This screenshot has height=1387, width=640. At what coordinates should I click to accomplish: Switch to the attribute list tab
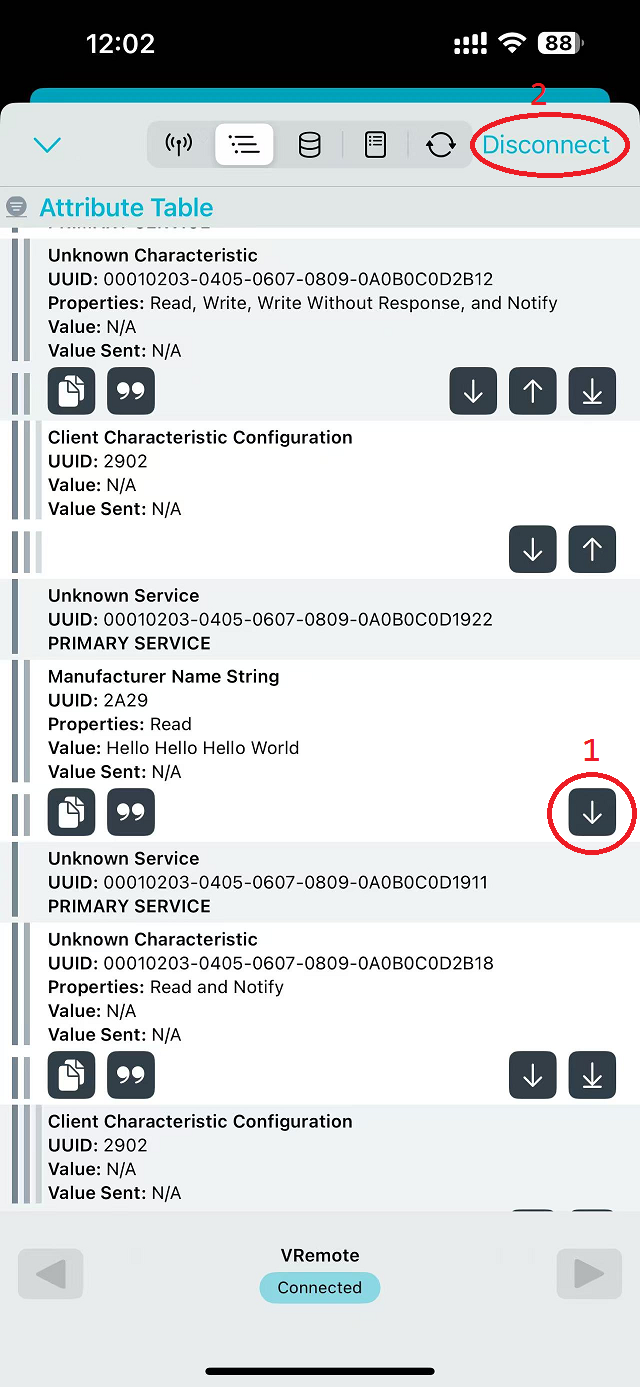tap(244, 145)
